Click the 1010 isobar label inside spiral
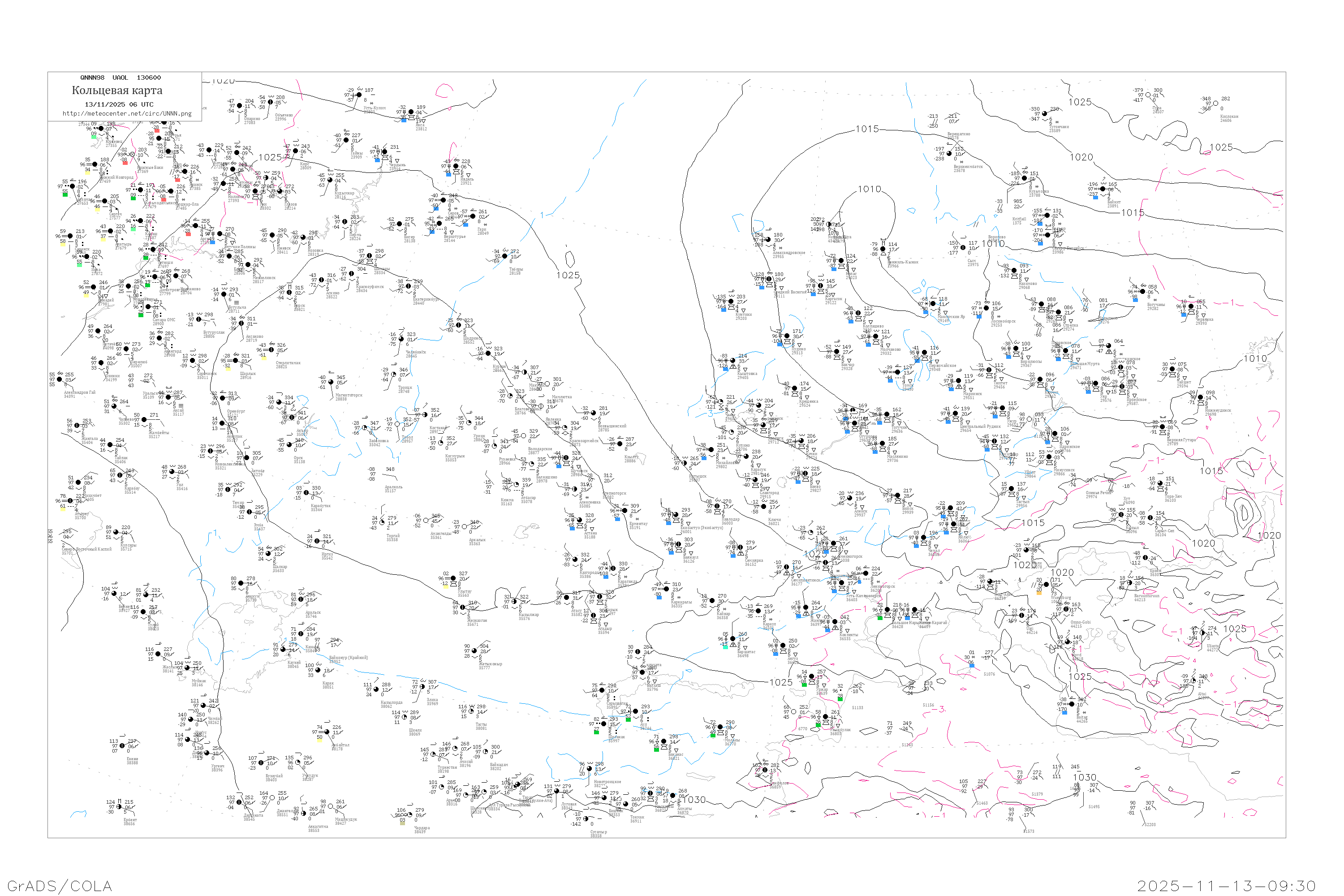 pos(869,189)
